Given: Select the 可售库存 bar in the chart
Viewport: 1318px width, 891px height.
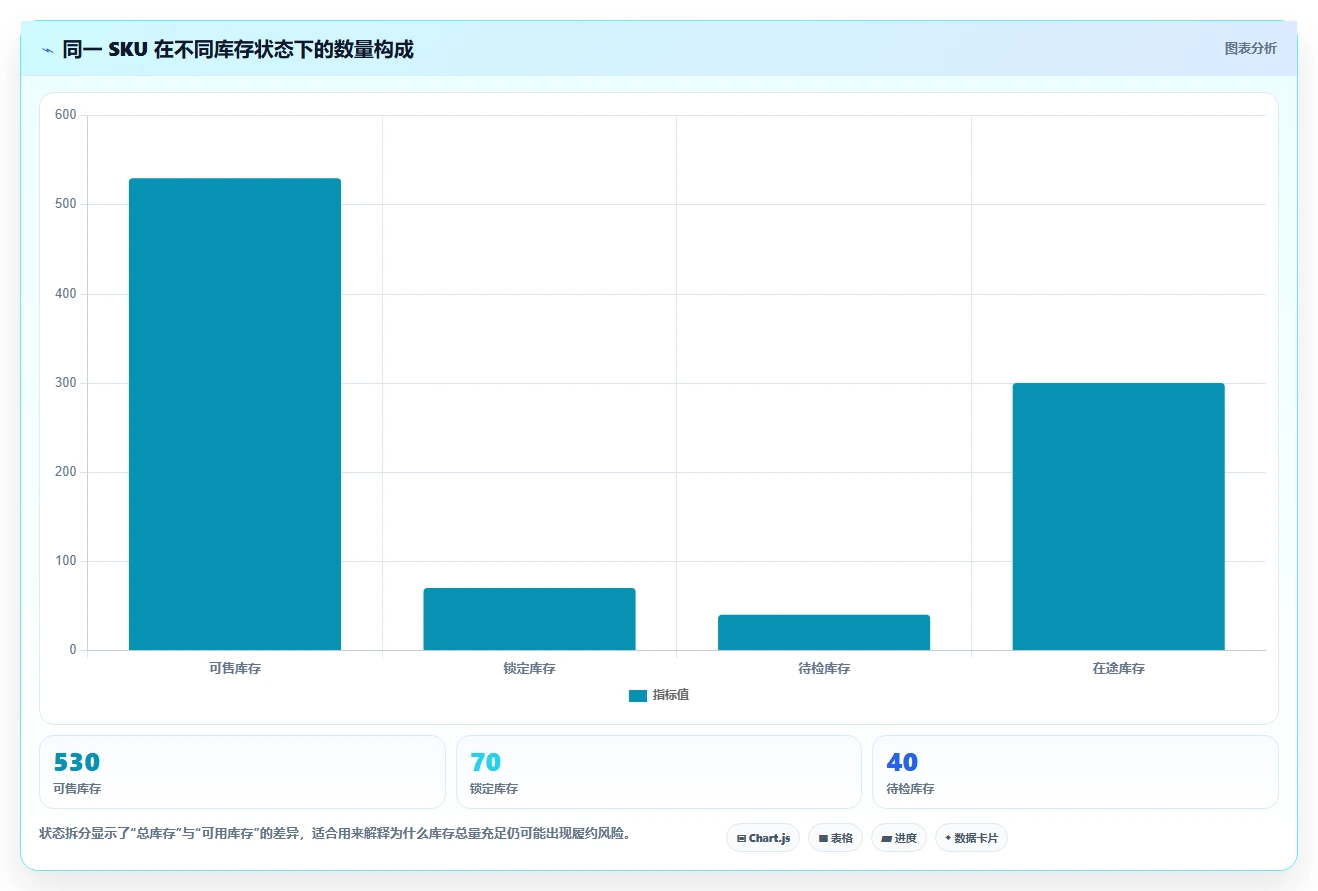Looking at the screenshot, I should coord(235,414).
